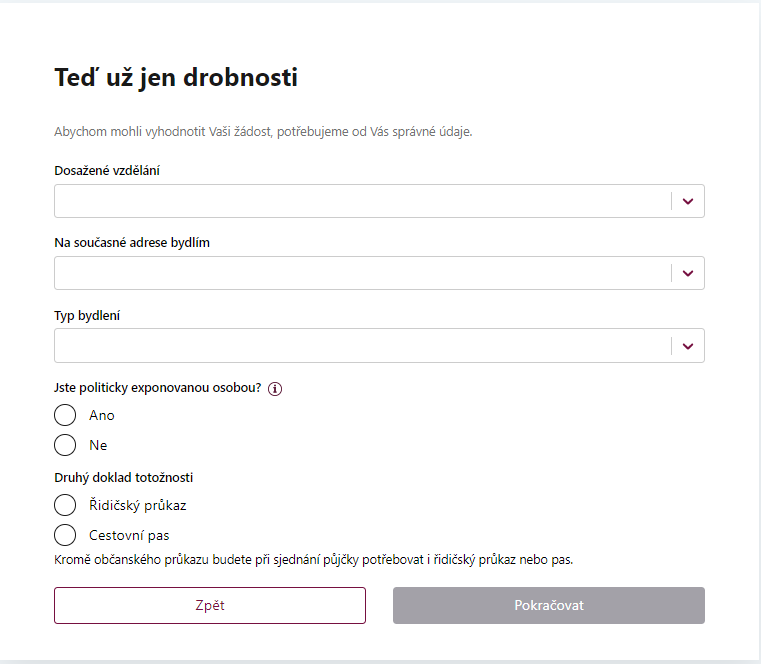761x664 pixels.
Task: Open the Na současné adrese bydlím select field
Action: 379,273
